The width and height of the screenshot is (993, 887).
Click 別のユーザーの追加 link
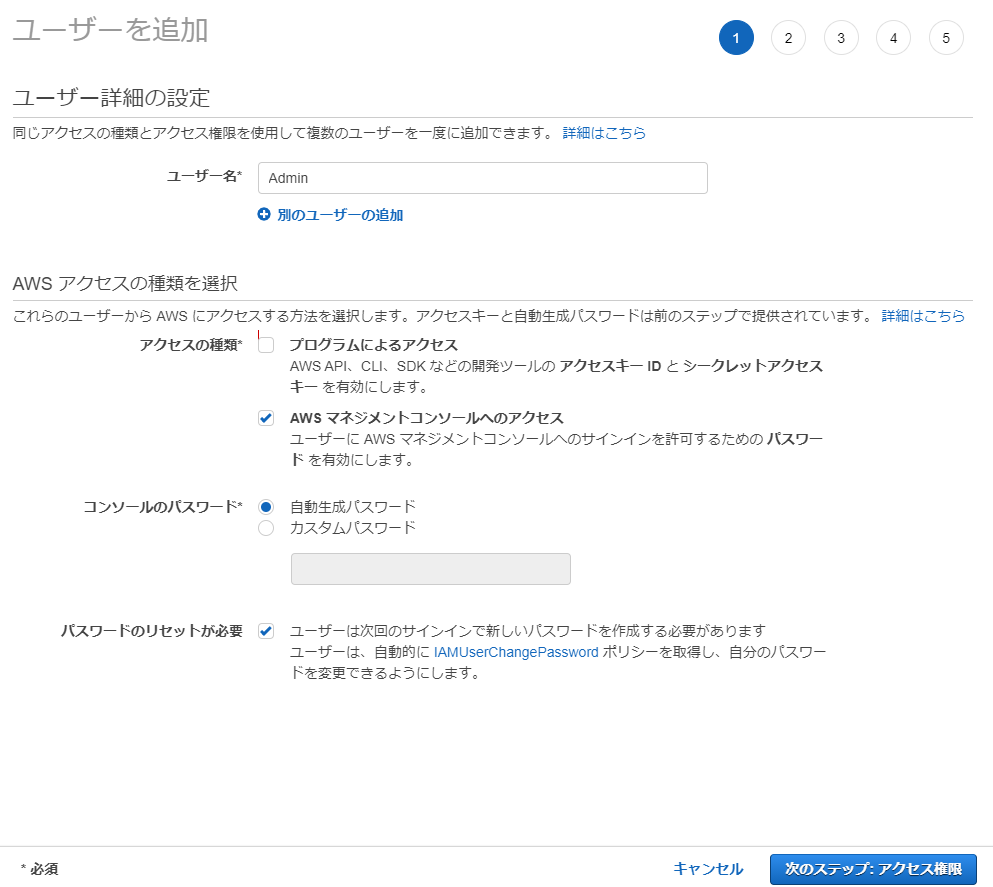click(x=340, y=215)
